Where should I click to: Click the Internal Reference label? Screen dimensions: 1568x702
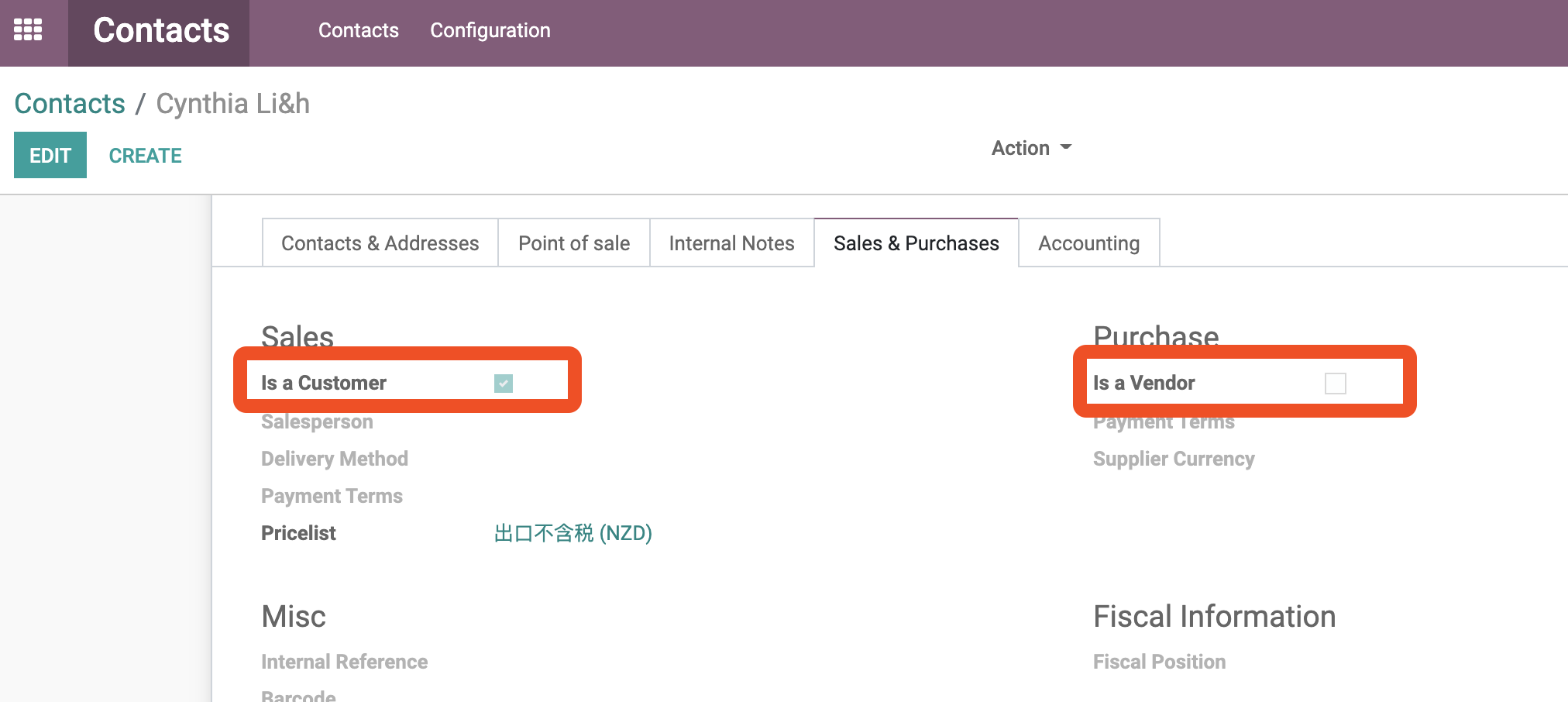(x=344, y=662)
